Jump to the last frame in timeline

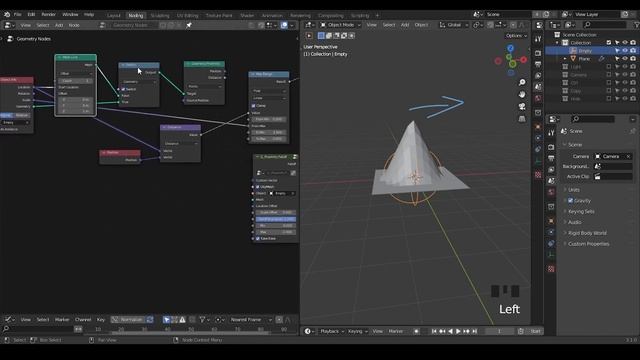tap(474, 331)
